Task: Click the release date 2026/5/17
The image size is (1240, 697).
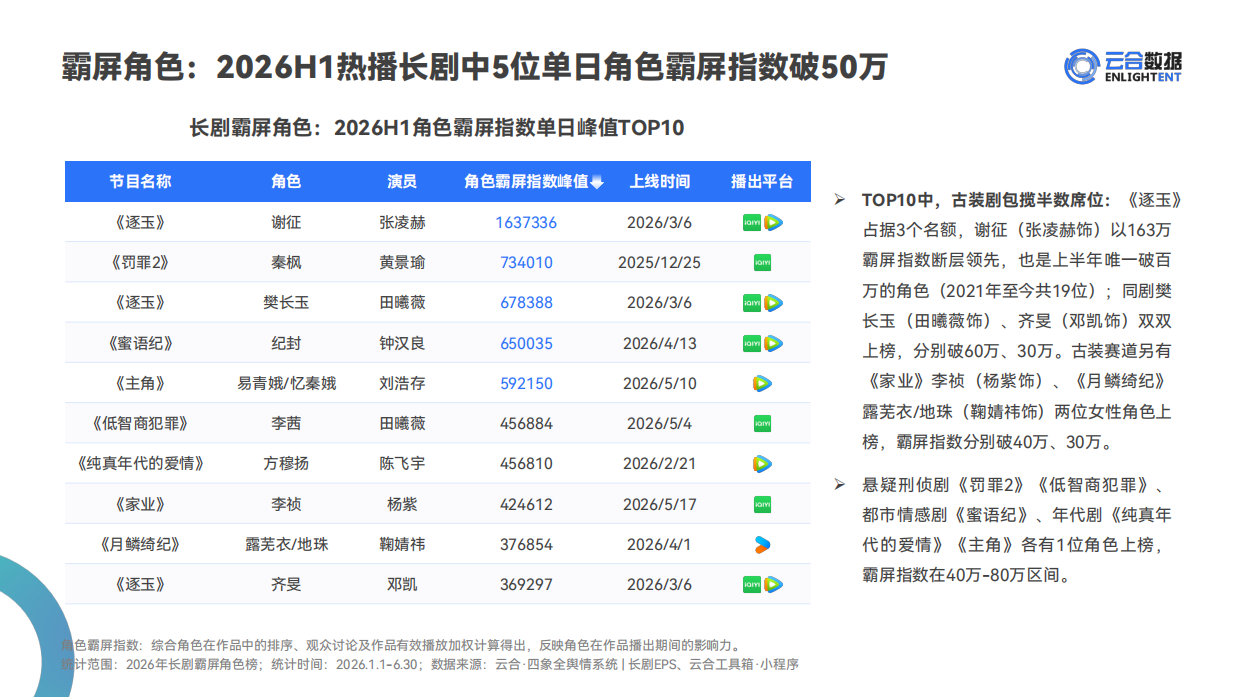Action: [x=659, y=504]
